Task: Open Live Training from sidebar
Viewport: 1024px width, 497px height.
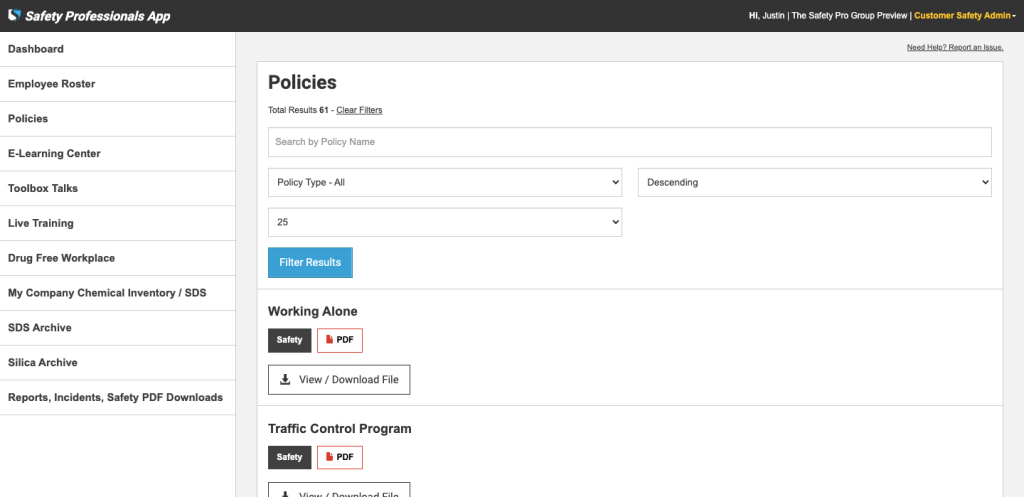Action: point(118,223)
